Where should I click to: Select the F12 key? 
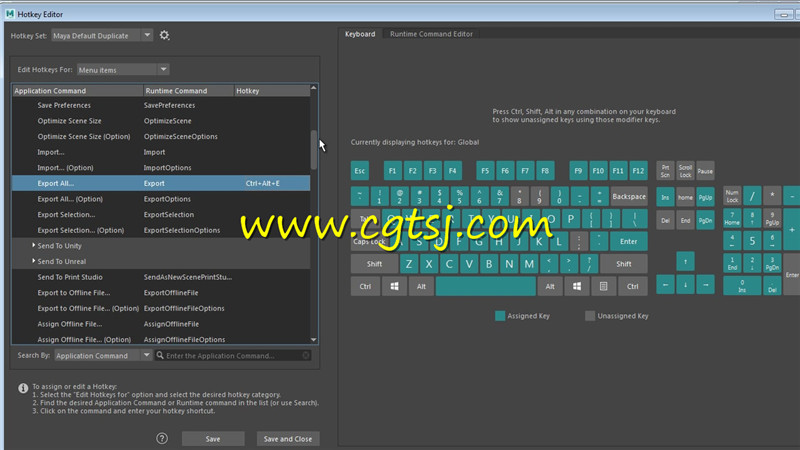click(x=638, y=171)
